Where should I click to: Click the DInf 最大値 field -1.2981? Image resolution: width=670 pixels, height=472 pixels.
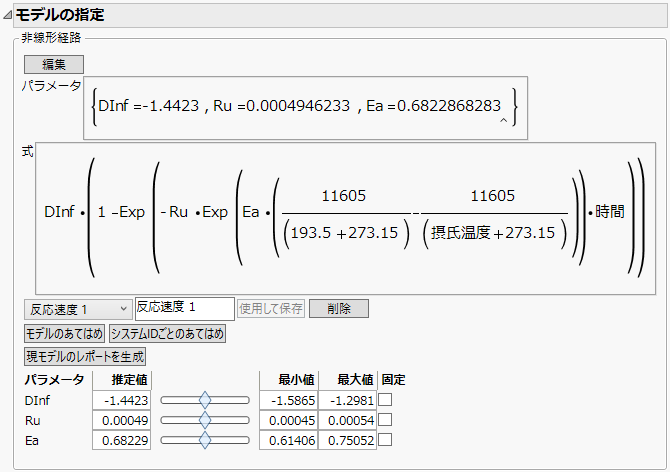[x=347, y=400]
